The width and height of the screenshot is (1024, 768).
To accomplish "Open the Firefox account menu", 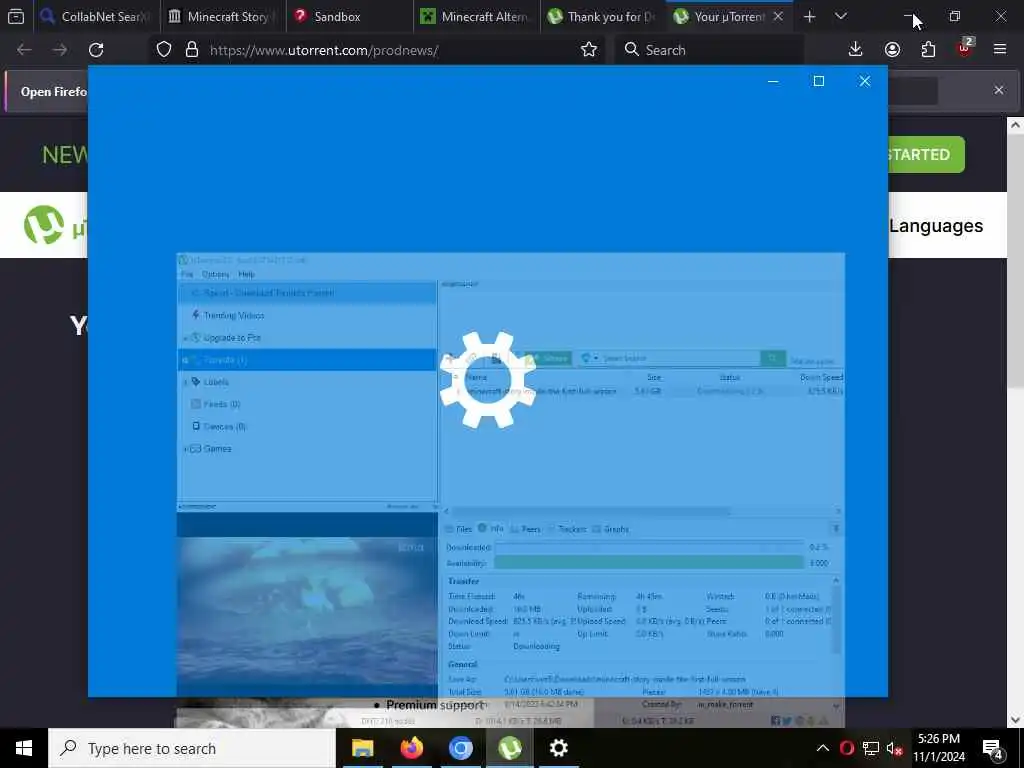I will tap(892, 50).
